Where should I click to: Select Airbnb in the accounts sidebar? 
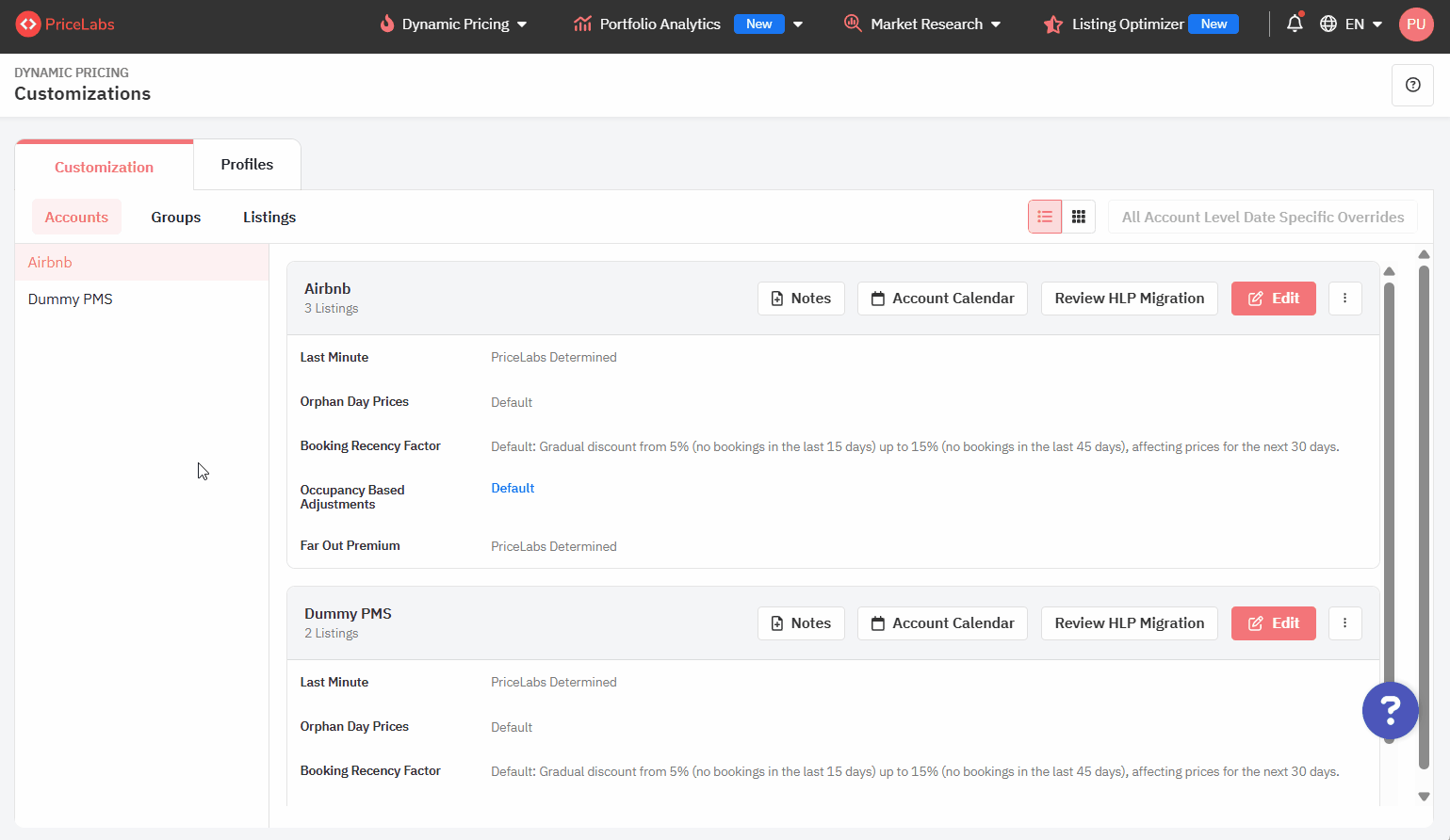[x=141, y=263]
